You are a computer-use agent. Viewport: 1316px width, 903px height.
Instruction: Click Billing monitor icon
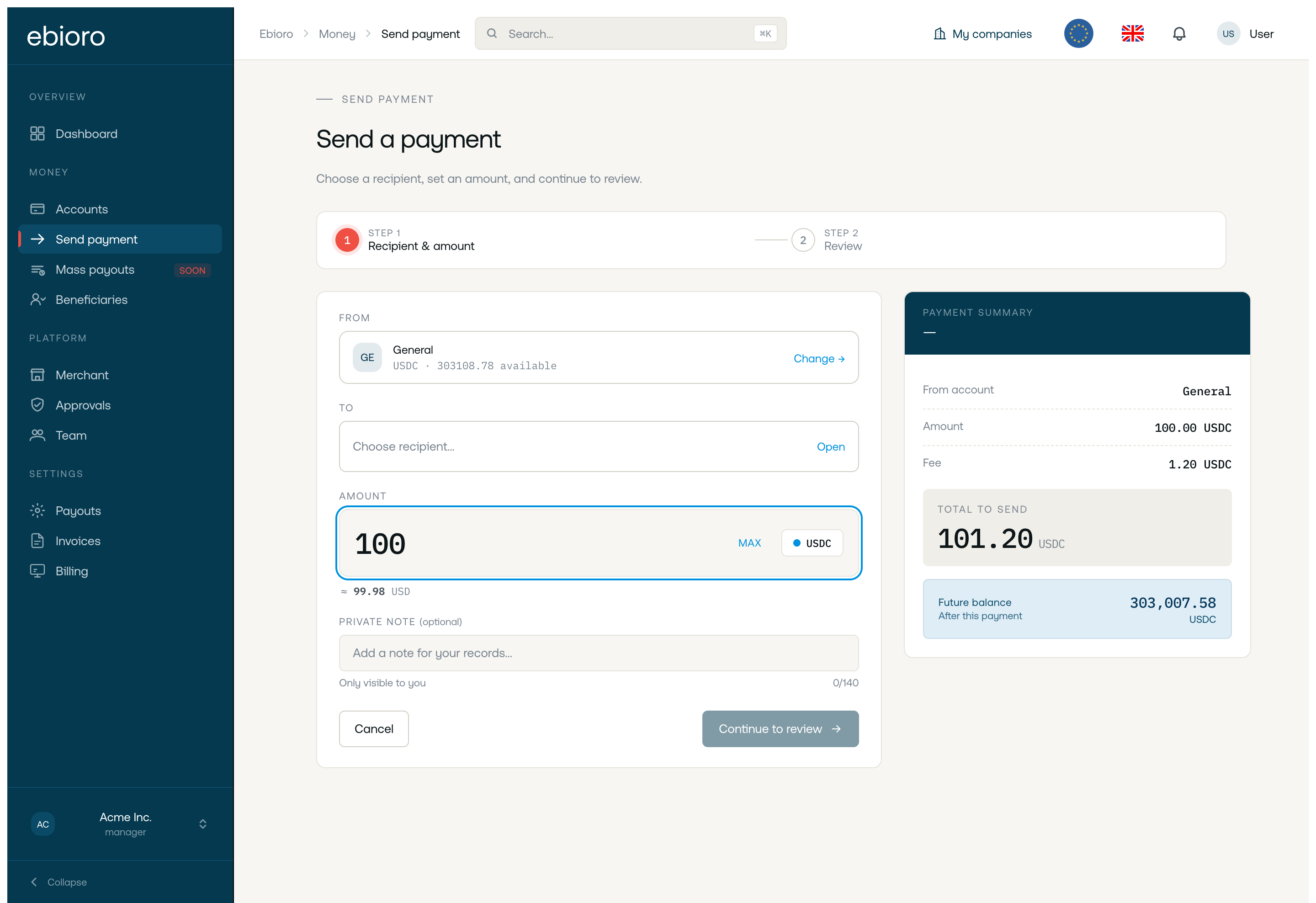coord(37,571)
